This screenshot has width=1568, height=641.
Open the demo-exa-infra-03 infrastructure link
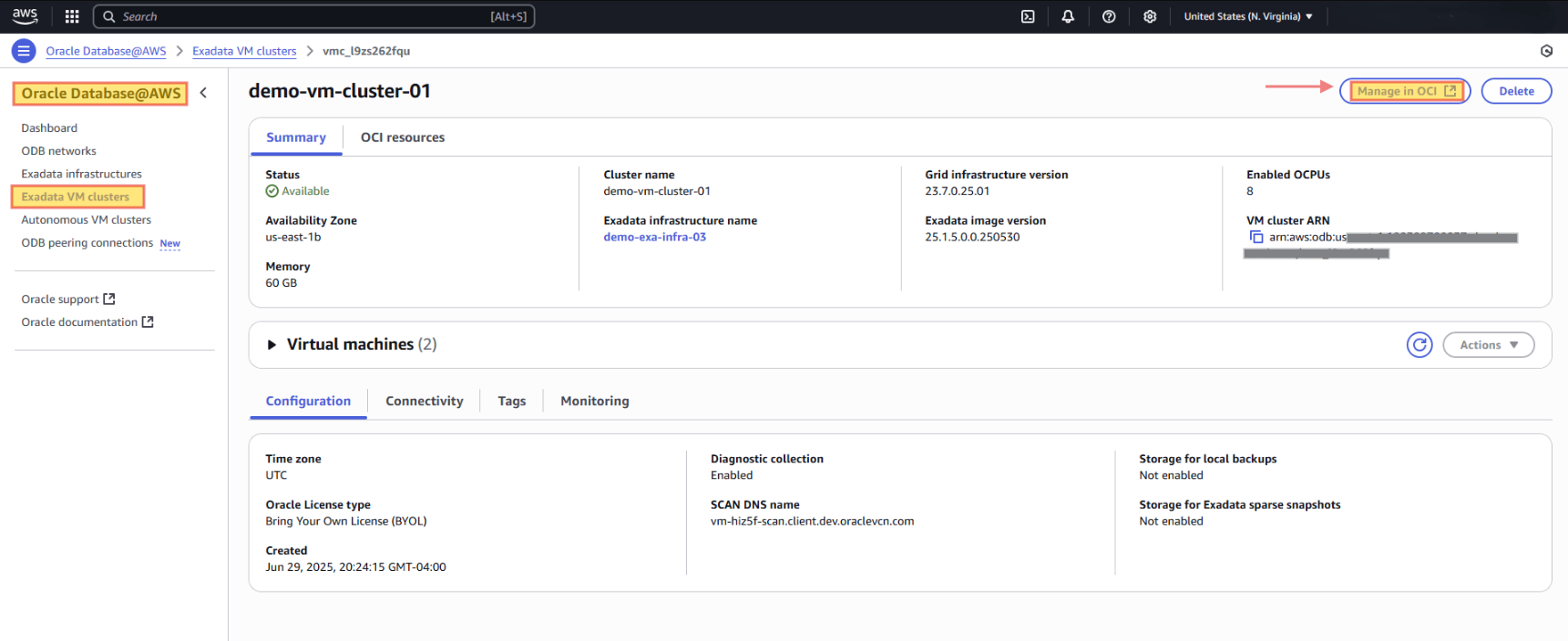(654, 237)
